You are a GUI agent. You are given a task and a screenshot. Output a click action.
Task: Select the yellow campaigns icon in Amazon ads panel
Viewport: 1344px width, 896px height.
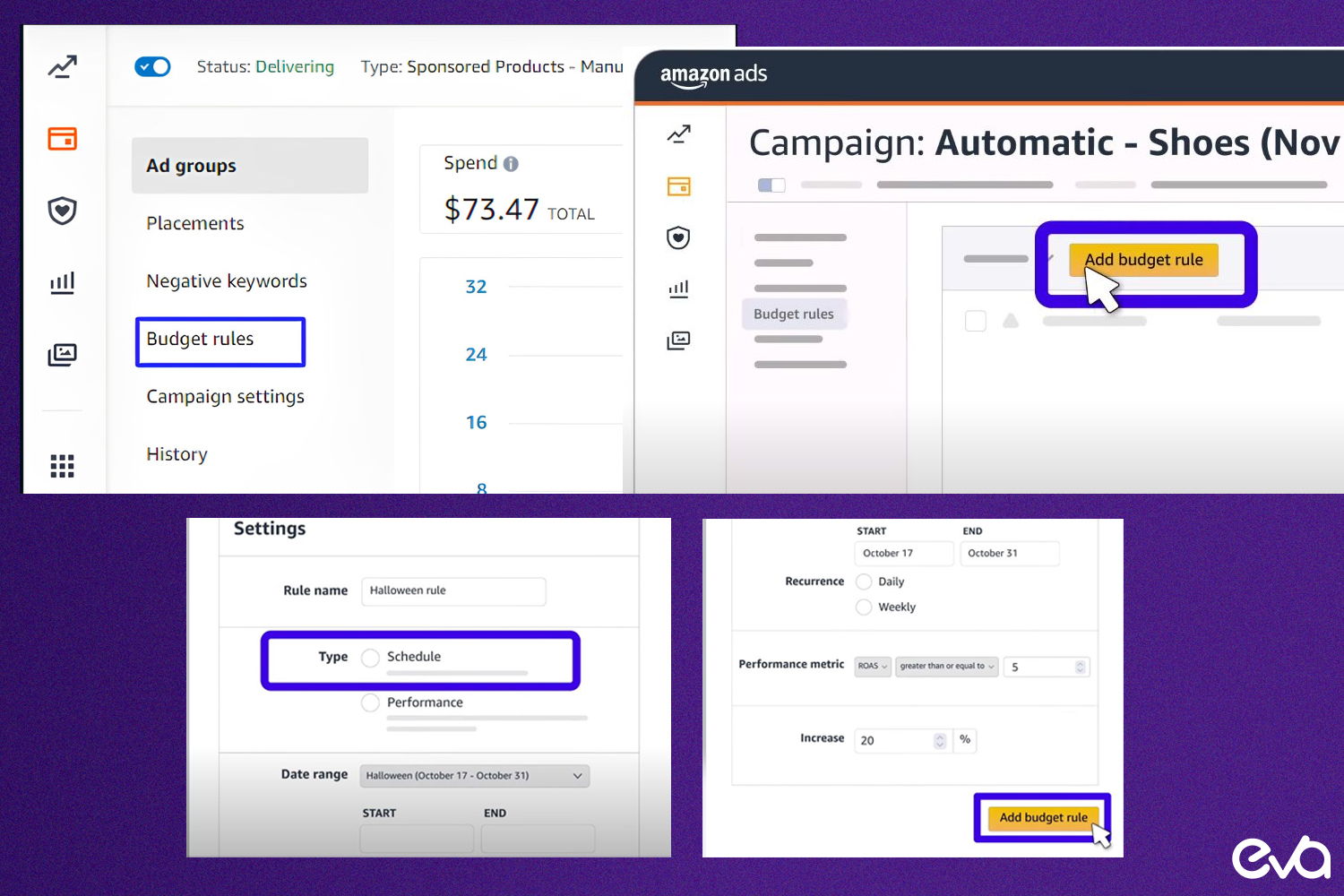tap(679, 186)
